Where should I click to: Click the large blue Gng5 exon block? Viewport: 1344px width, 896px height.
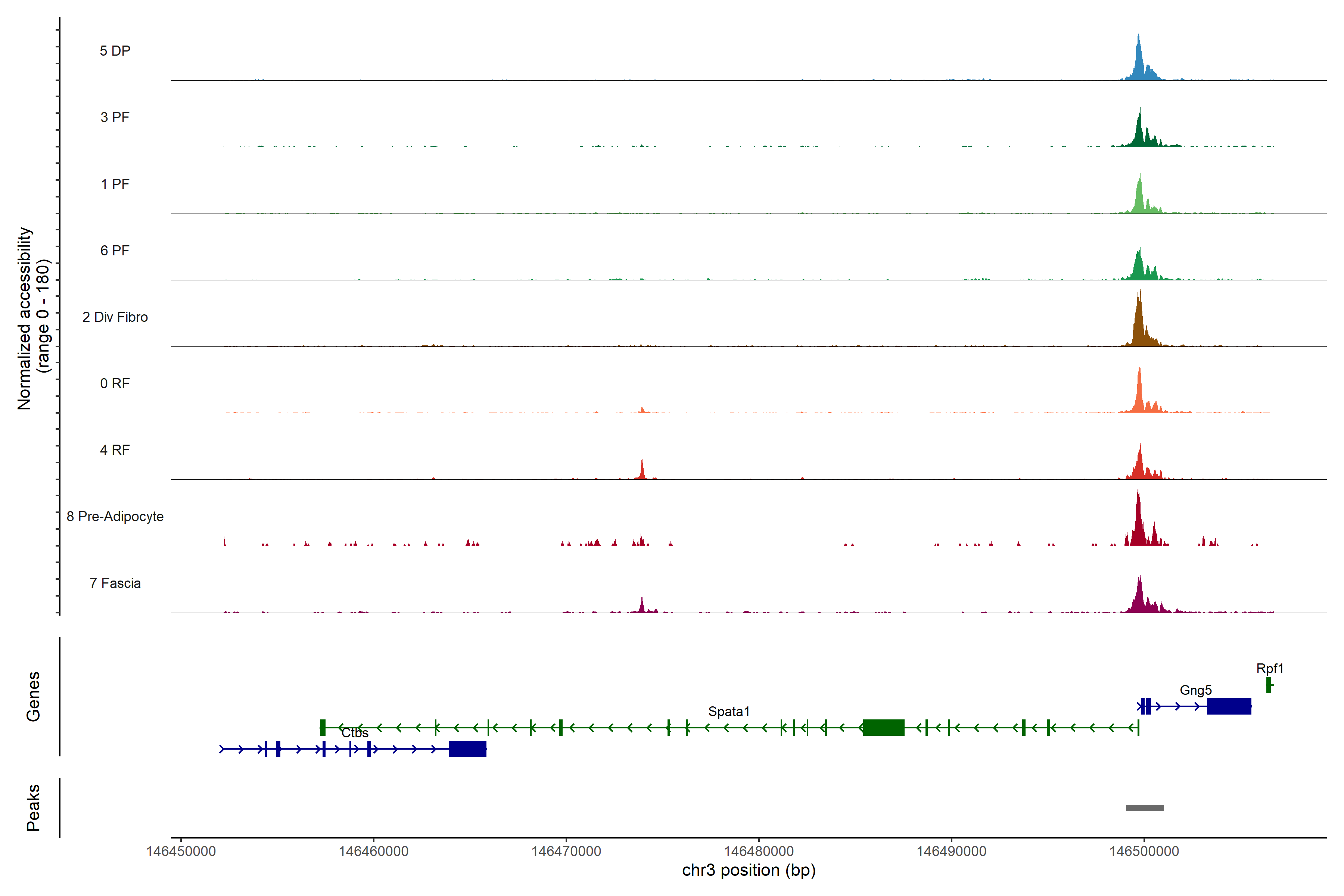[x=1229, y=706]
